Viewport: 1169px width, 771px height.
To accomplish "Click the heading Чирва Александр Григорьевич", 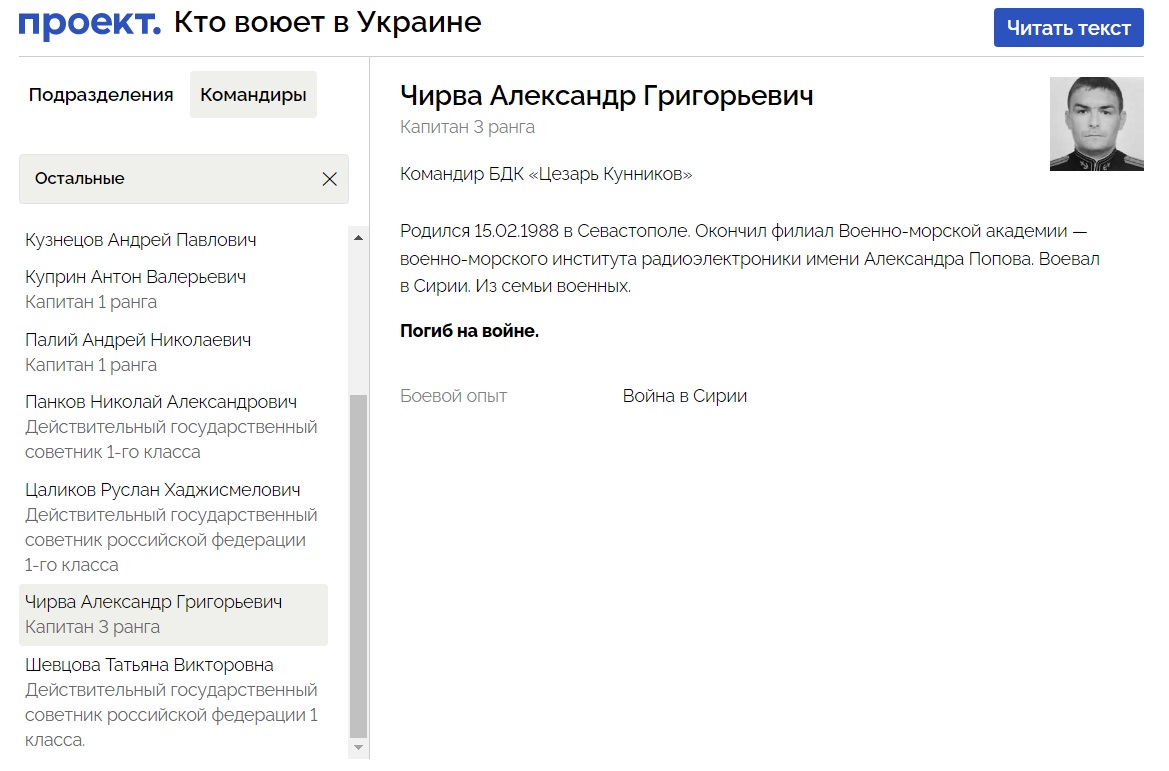I will coord(607,96).
